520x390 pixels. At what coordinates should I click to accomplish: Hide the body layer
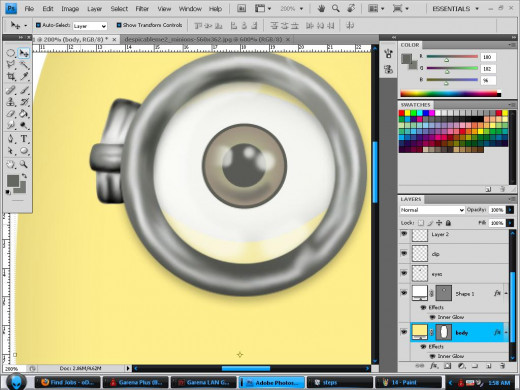pos(404,332)
